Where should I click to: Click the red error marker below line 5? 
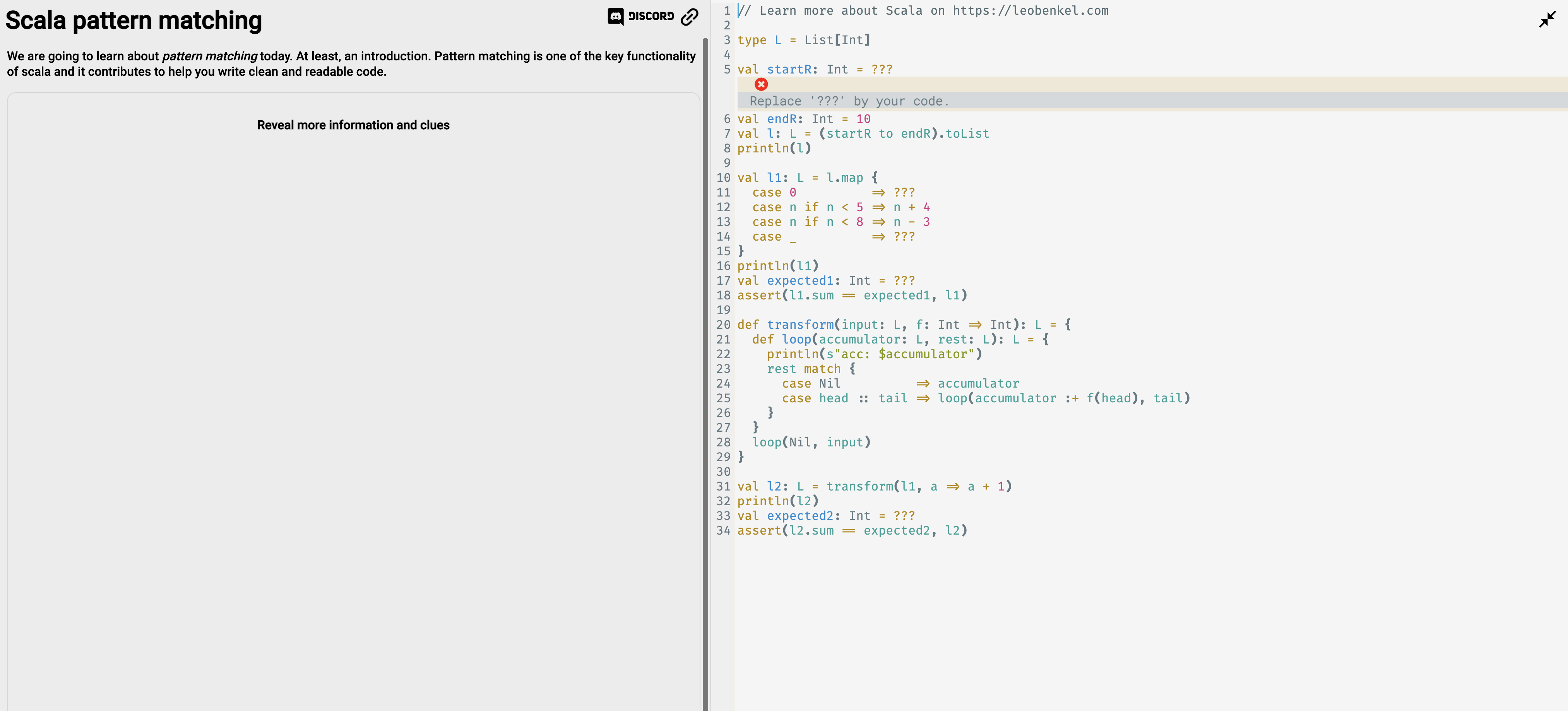pyautogui.click(x=761, y=84)
